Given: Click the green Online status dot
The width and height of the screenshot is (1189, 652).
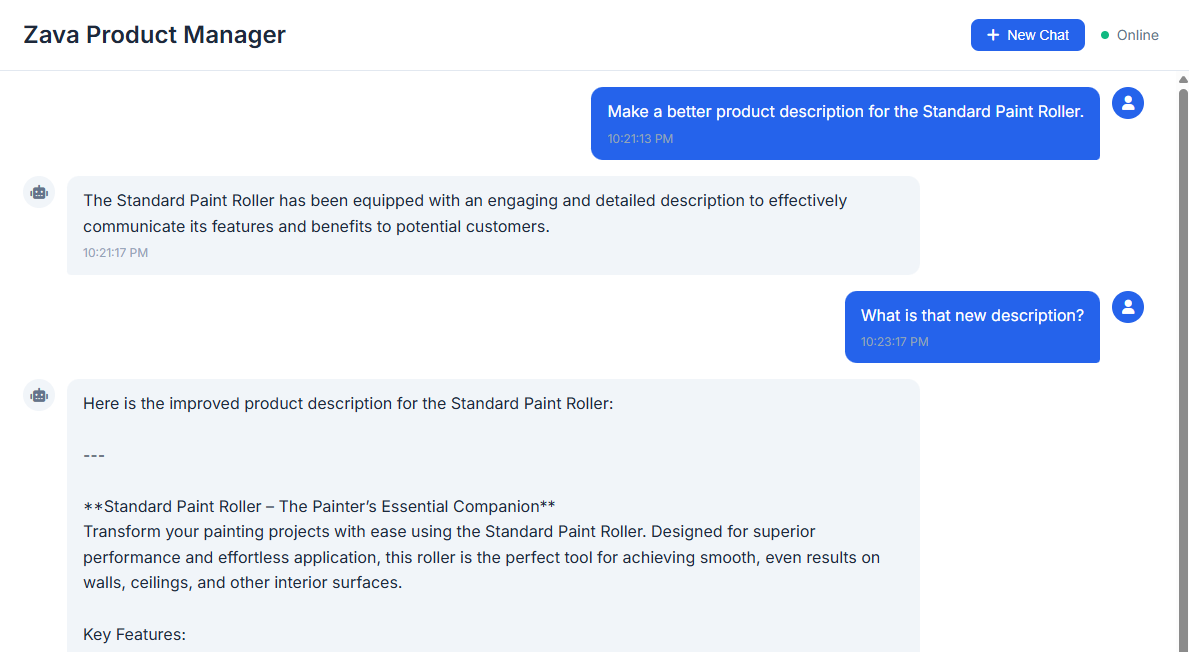Looking at the screenshot, I should [x=1105, y=35].
